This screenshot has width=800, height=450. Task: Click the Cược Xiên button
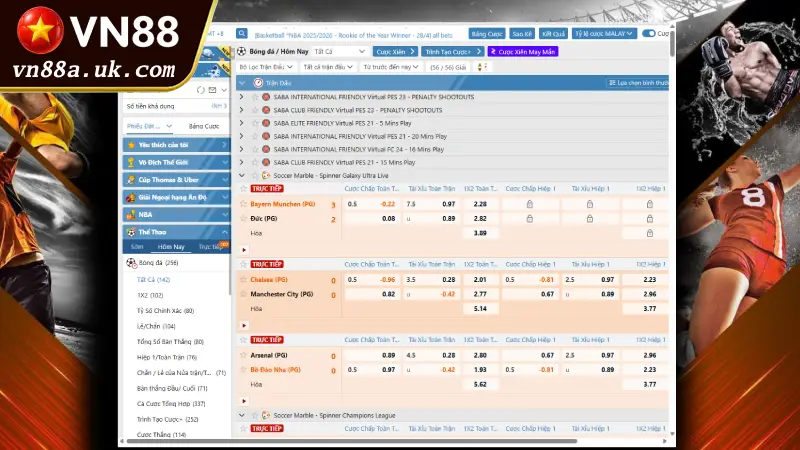click(x=395, y=52)
